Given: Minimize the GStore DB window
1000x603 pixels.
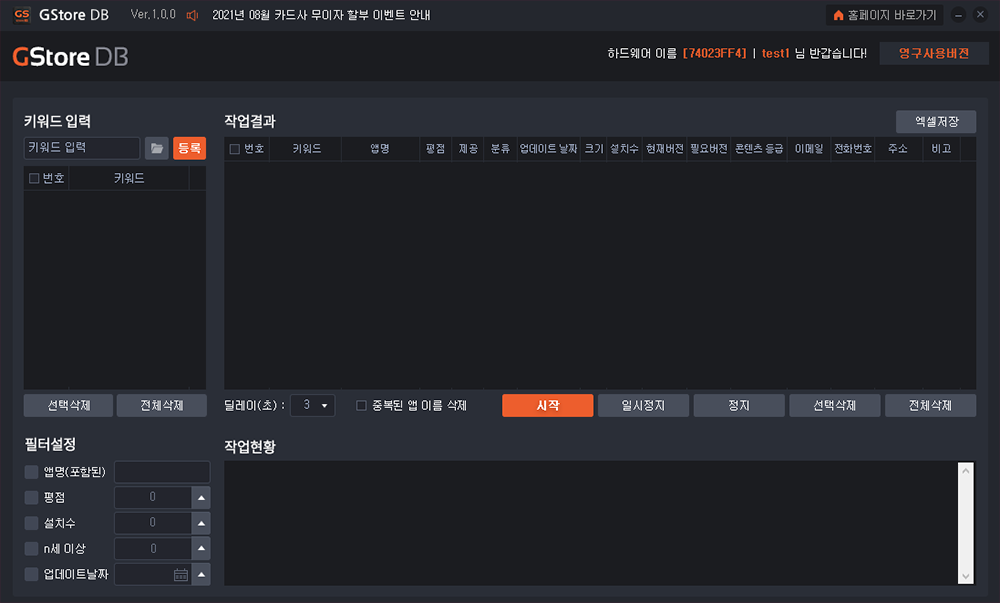Looking at the screenshot, I should click(x=958, y=15).
